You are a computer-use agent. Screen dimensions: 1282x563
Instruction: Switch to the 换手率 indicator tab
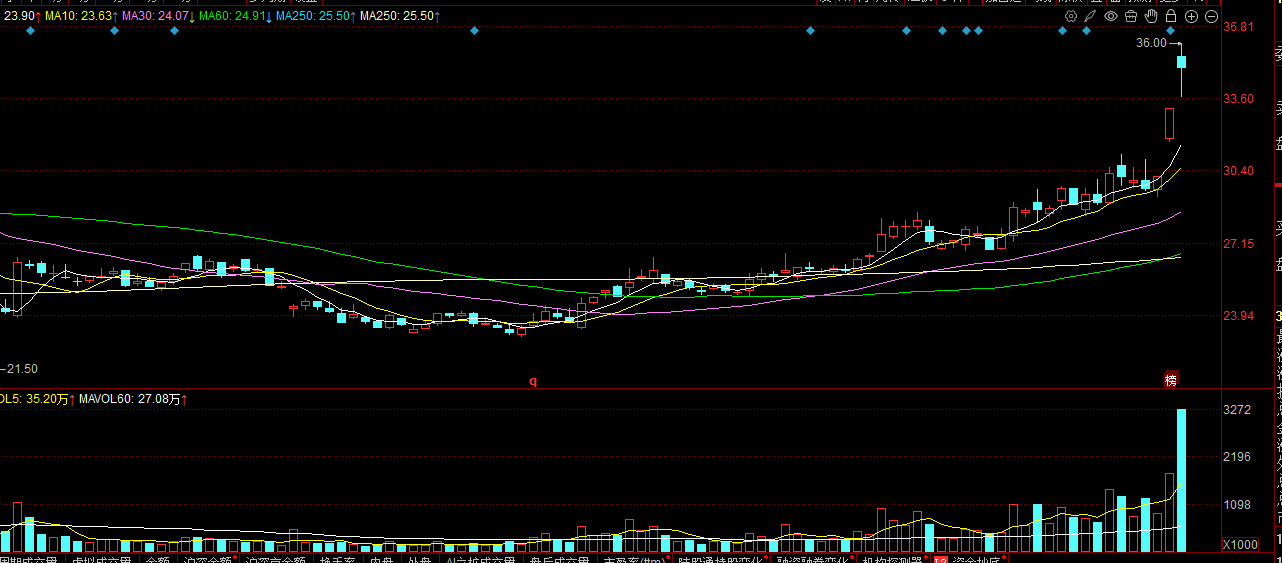pos(337,562)
